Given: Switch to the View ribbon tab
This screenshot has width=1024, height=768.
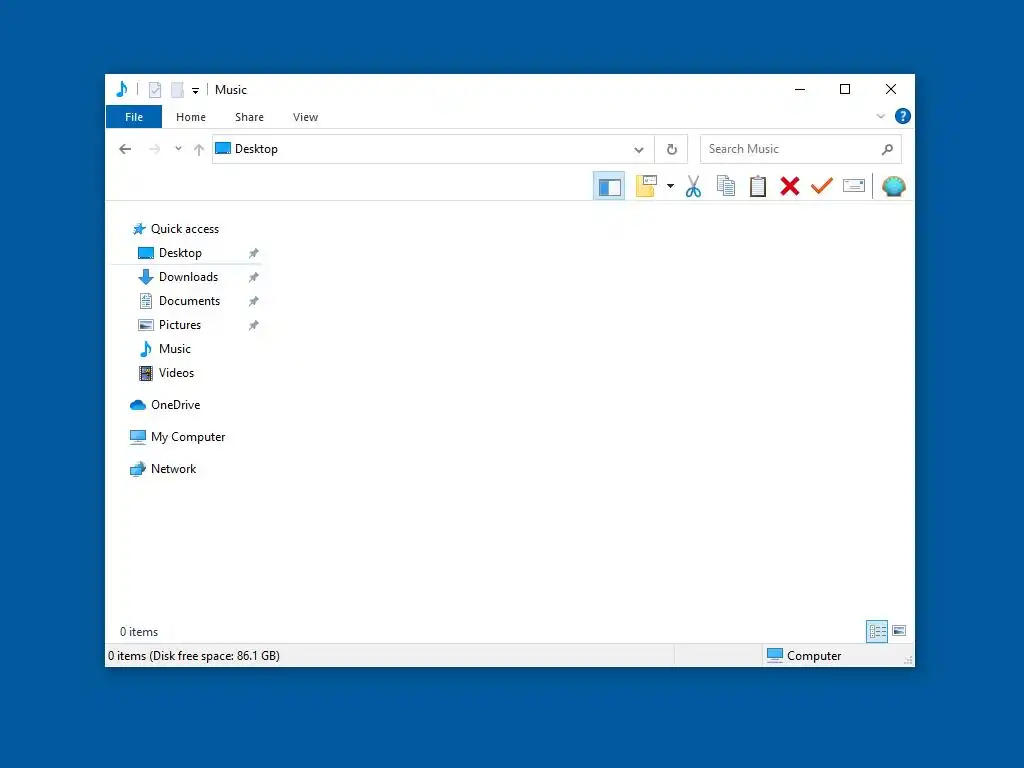Looking at the screenshot, I should pos(306,117).
